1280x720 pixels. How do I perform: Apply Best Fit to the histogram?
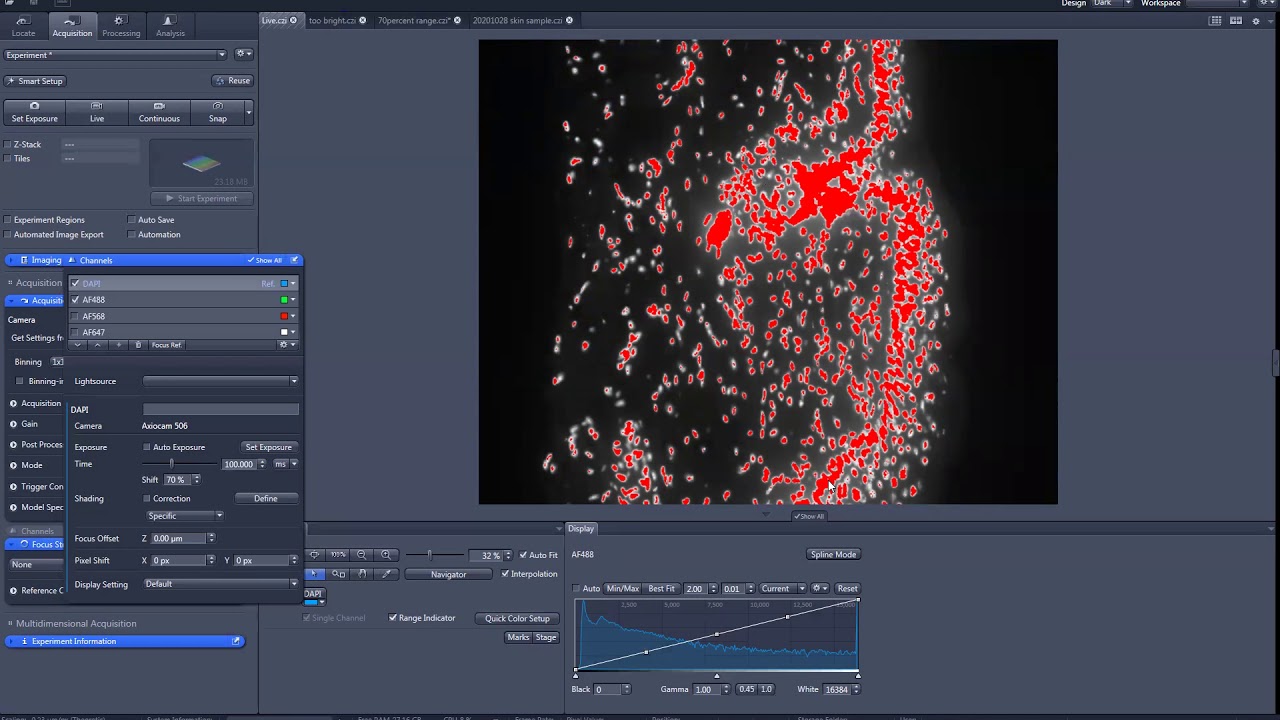(661, 588)
